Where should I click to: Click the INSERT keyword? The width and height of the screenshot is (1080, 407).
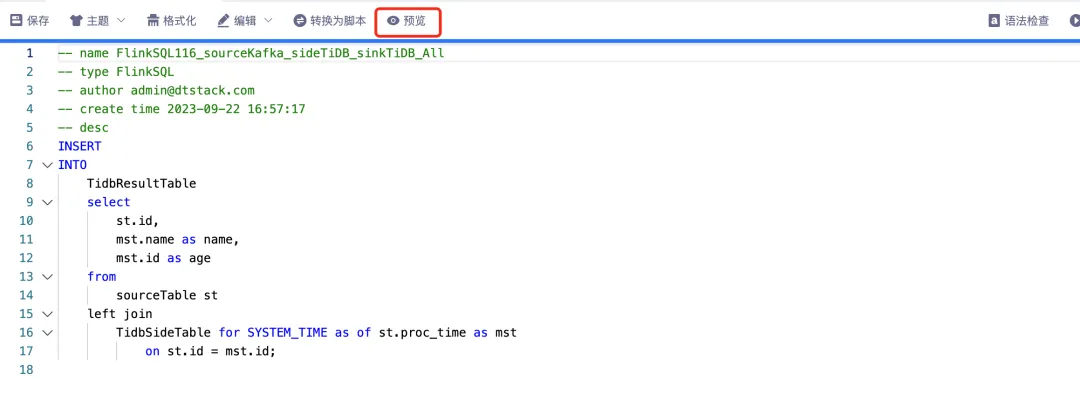(79, 146)
